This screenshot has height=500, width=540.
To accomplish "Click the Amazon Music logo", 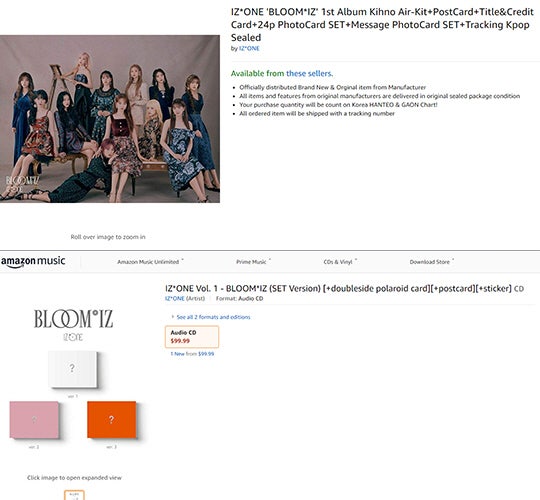I will [x=33, y=261].
